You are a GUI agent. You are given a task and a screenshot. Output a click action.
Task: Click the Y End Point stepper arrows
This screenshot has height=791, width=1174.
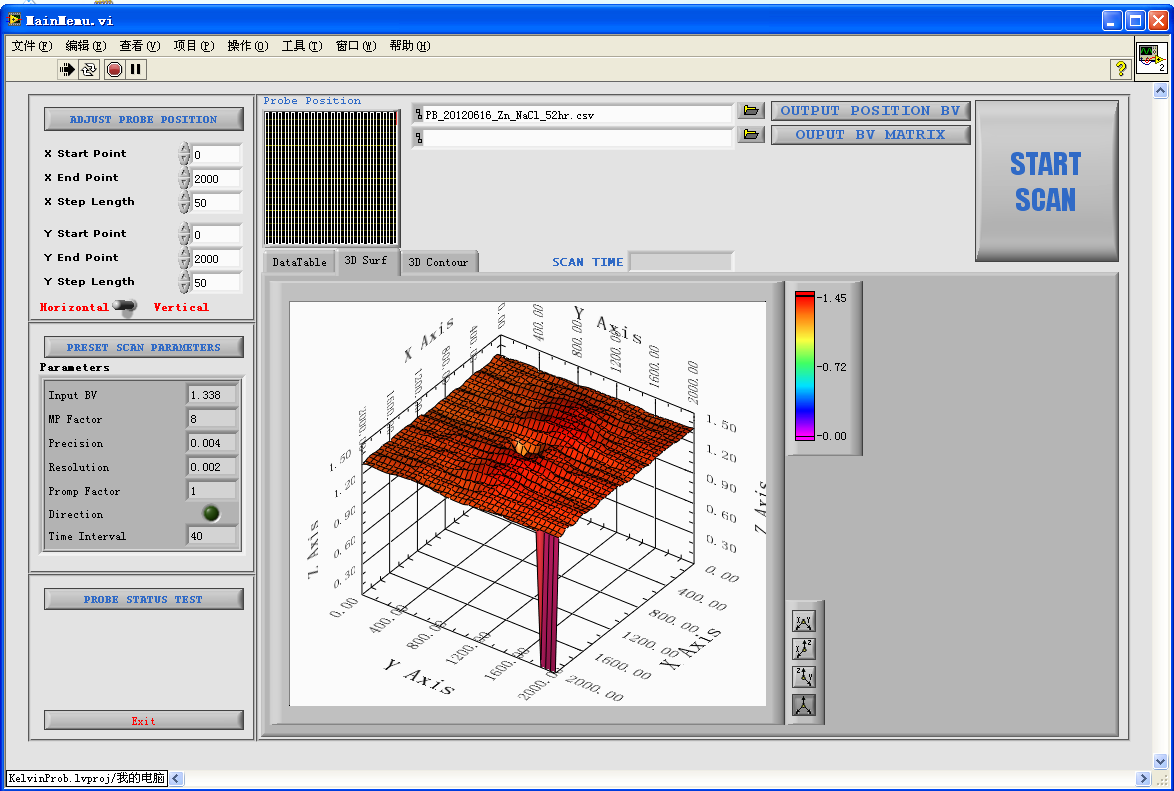tap(184, 258)
